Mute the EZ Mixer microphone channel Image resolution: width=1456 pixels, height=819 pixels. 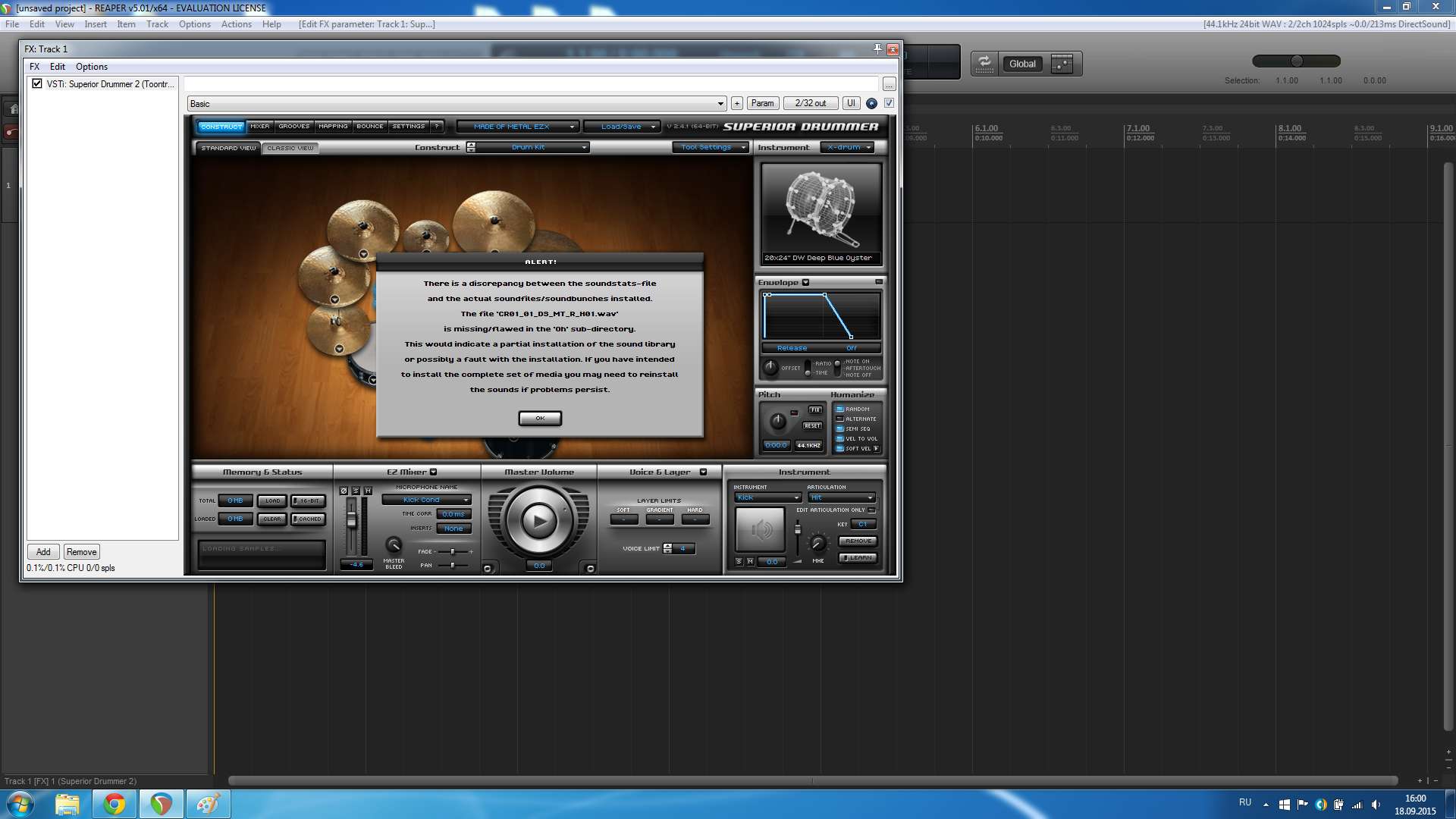(368, 491)
